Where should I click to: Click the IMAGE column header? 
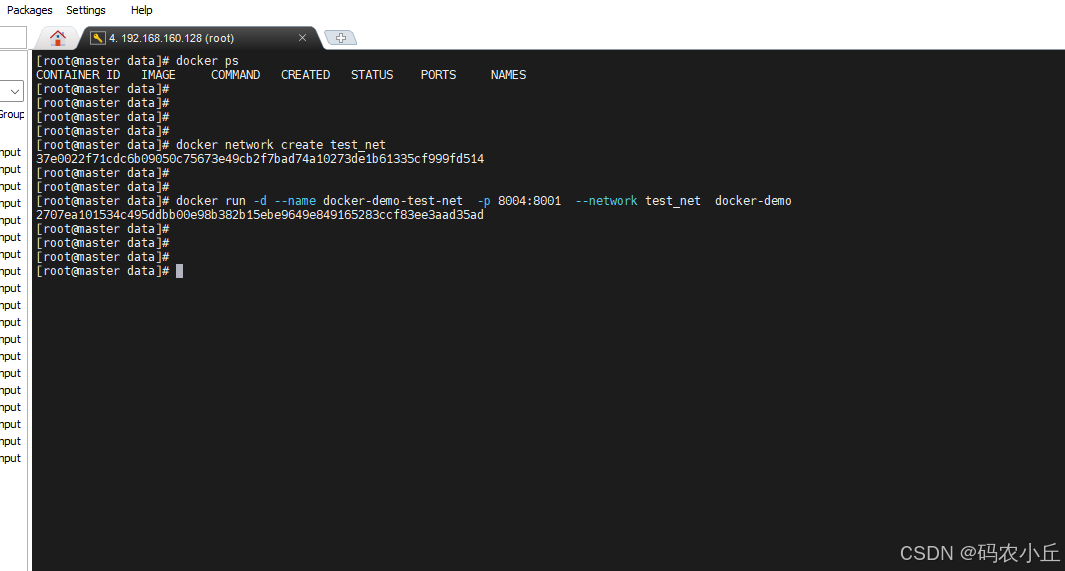coord(158,75)
